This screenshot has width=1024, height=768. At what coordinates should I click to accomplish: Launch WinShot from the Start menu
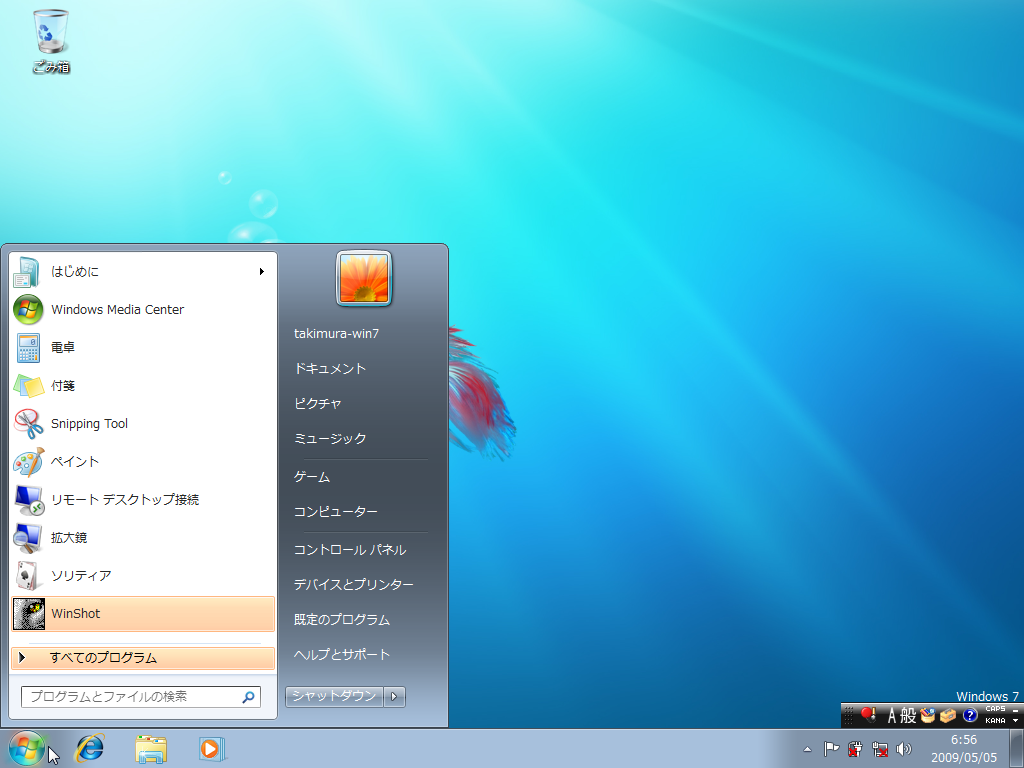[x=143, y=614]
